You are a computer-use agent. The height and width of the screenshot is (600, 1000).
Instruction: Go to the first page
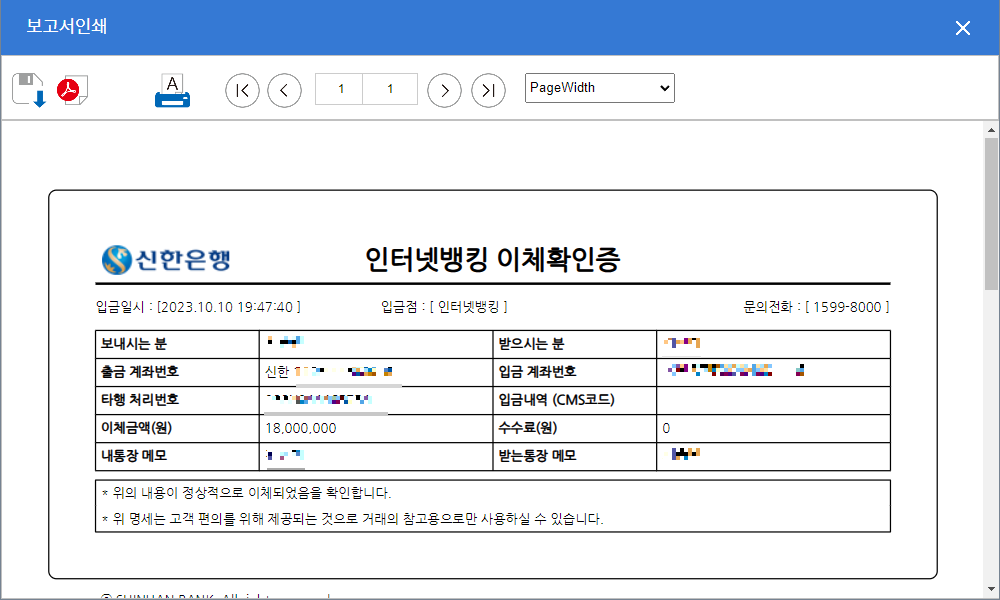click(x=242, y=91)
